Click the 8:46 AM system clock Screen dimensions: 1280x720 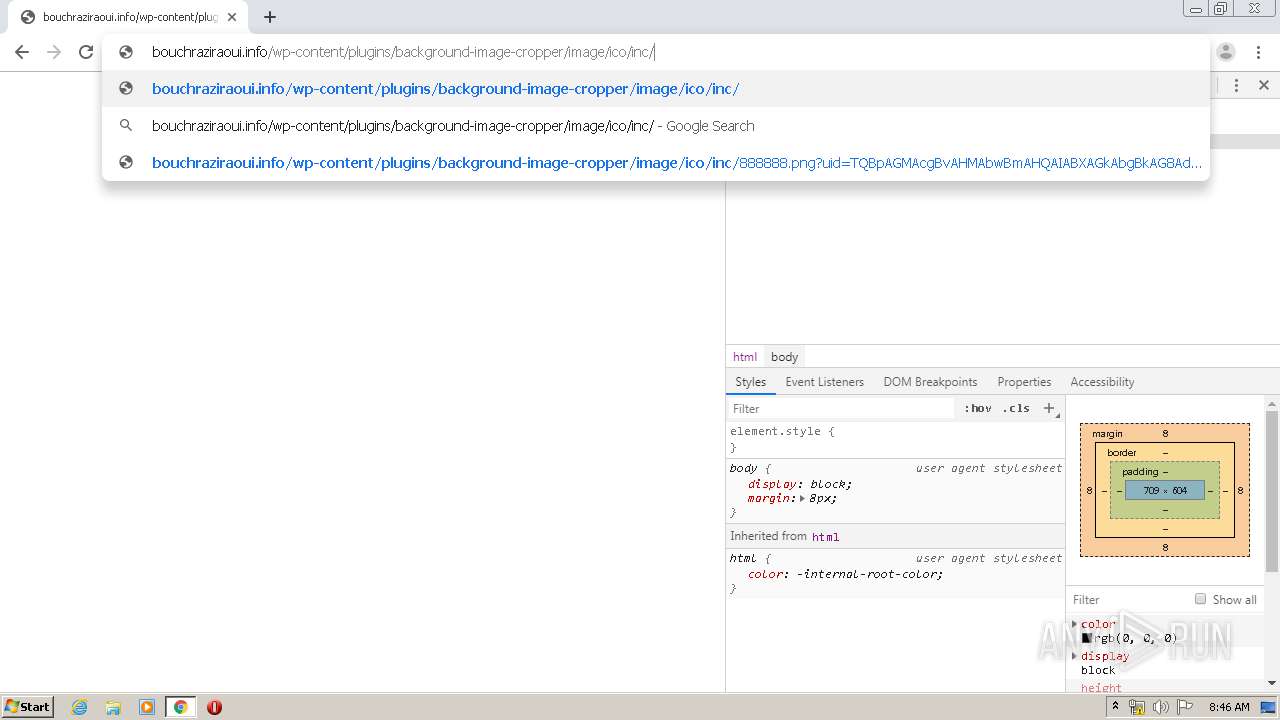[1229, 707]
